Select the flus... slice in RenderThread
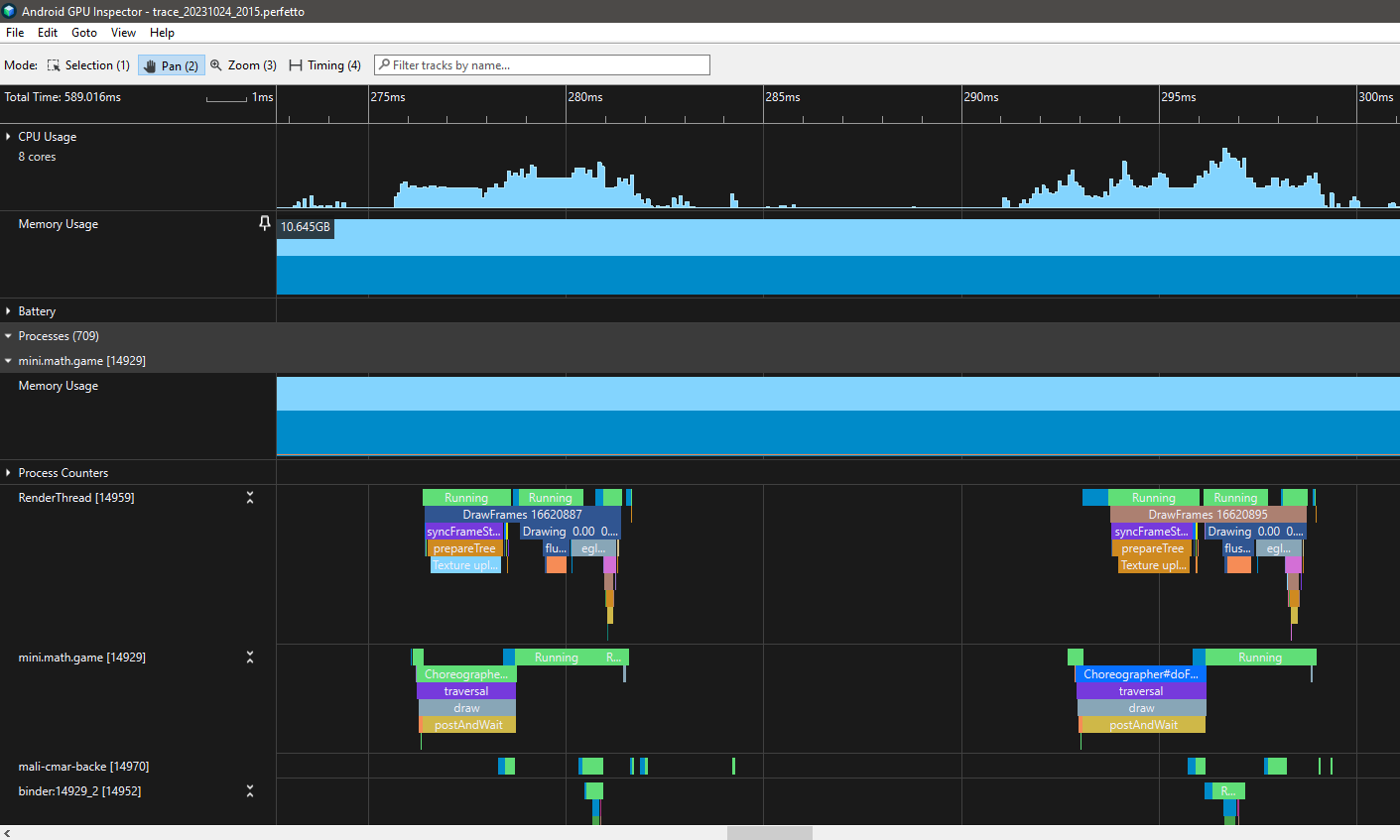The height and width of the screenshot is (840, 1400). click(x=1237, y=548)
